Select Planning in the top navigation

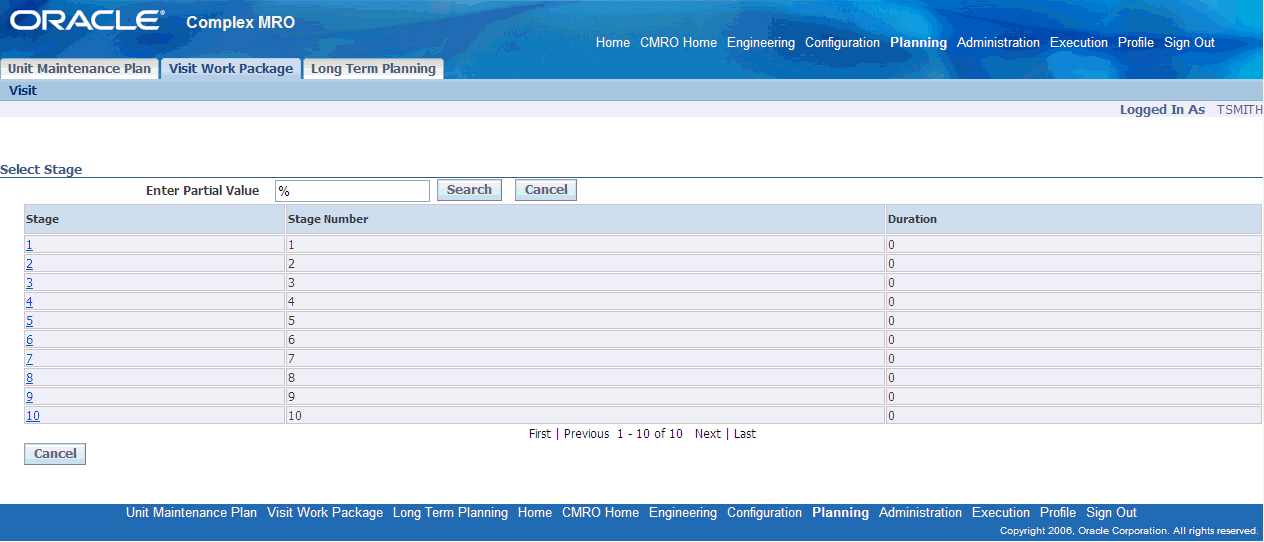tap(918, 43)
